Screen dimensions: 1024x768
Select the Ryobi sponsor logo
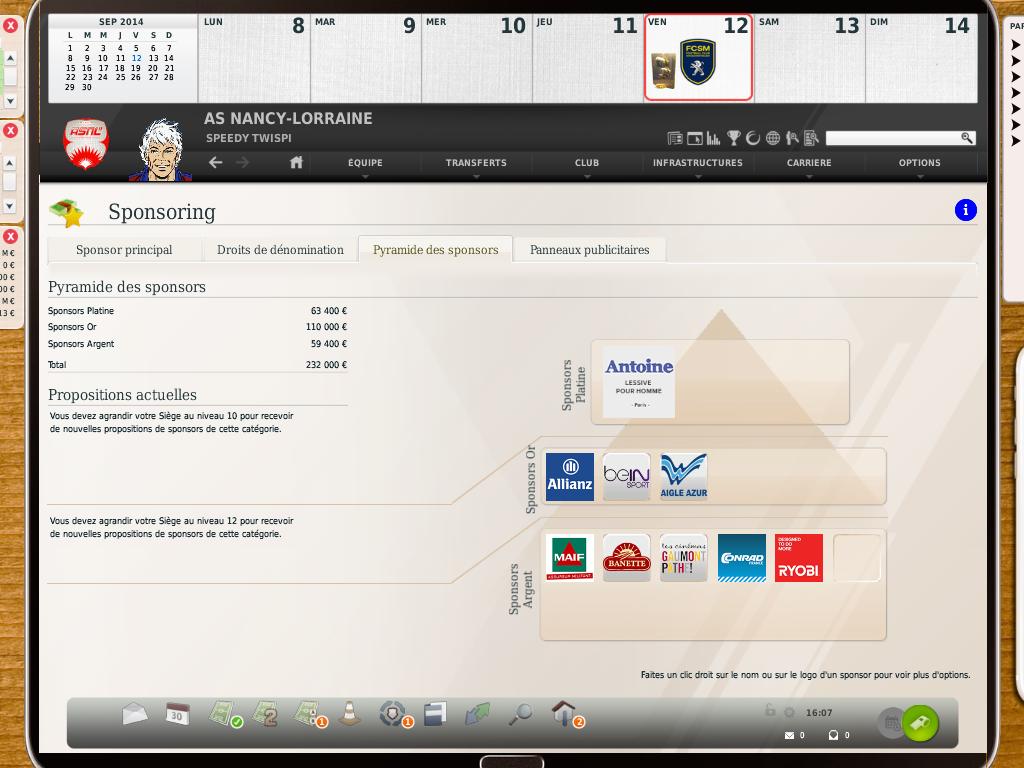799,558
